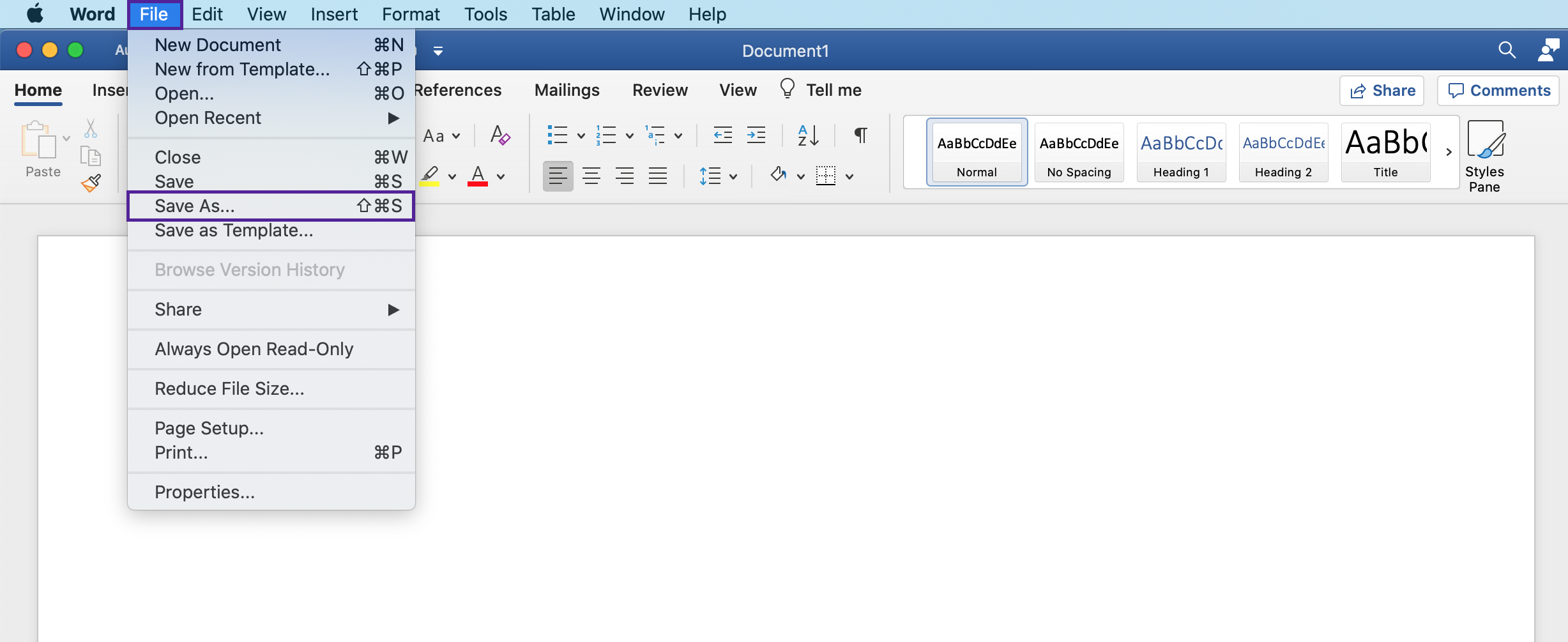Expand line spacing dropdown arrow
Viewport: 1568px width, 642px height.
(734, 177)
